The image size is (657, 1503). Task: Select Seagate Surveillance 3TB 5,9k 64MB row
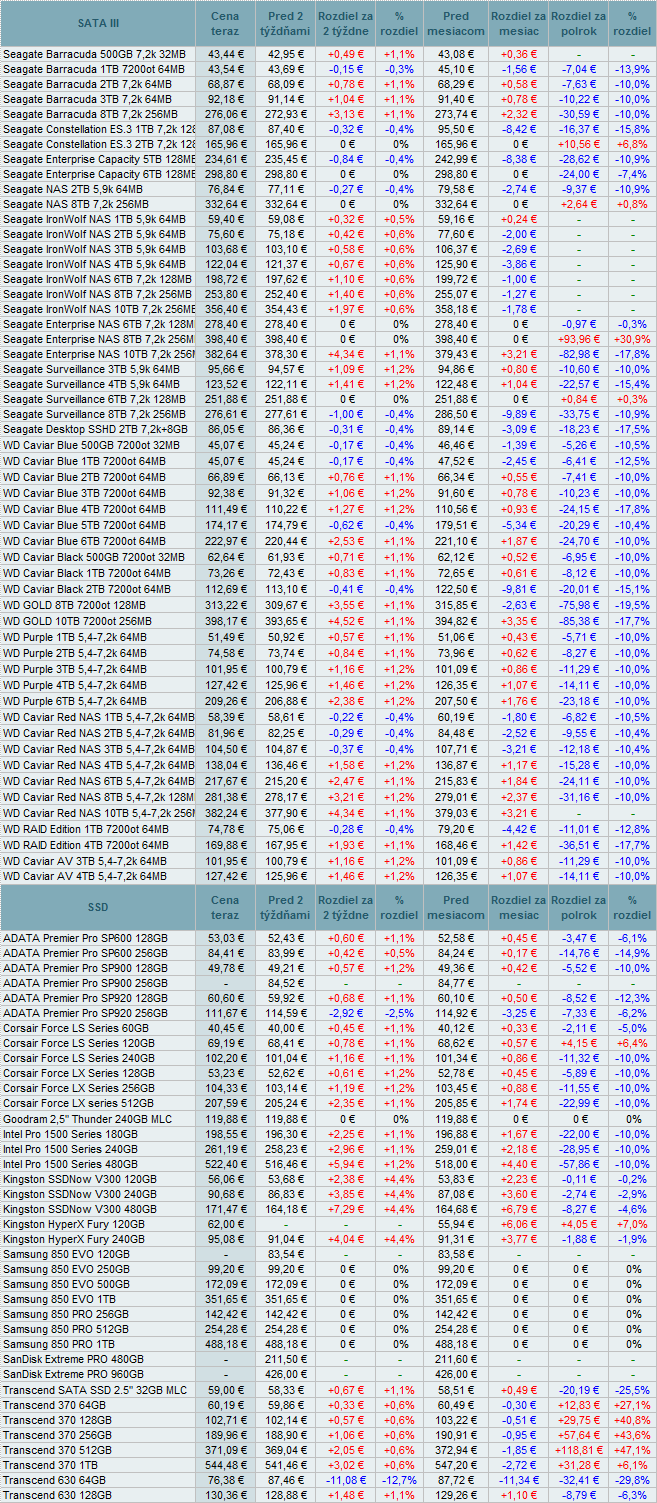[328, 369]
